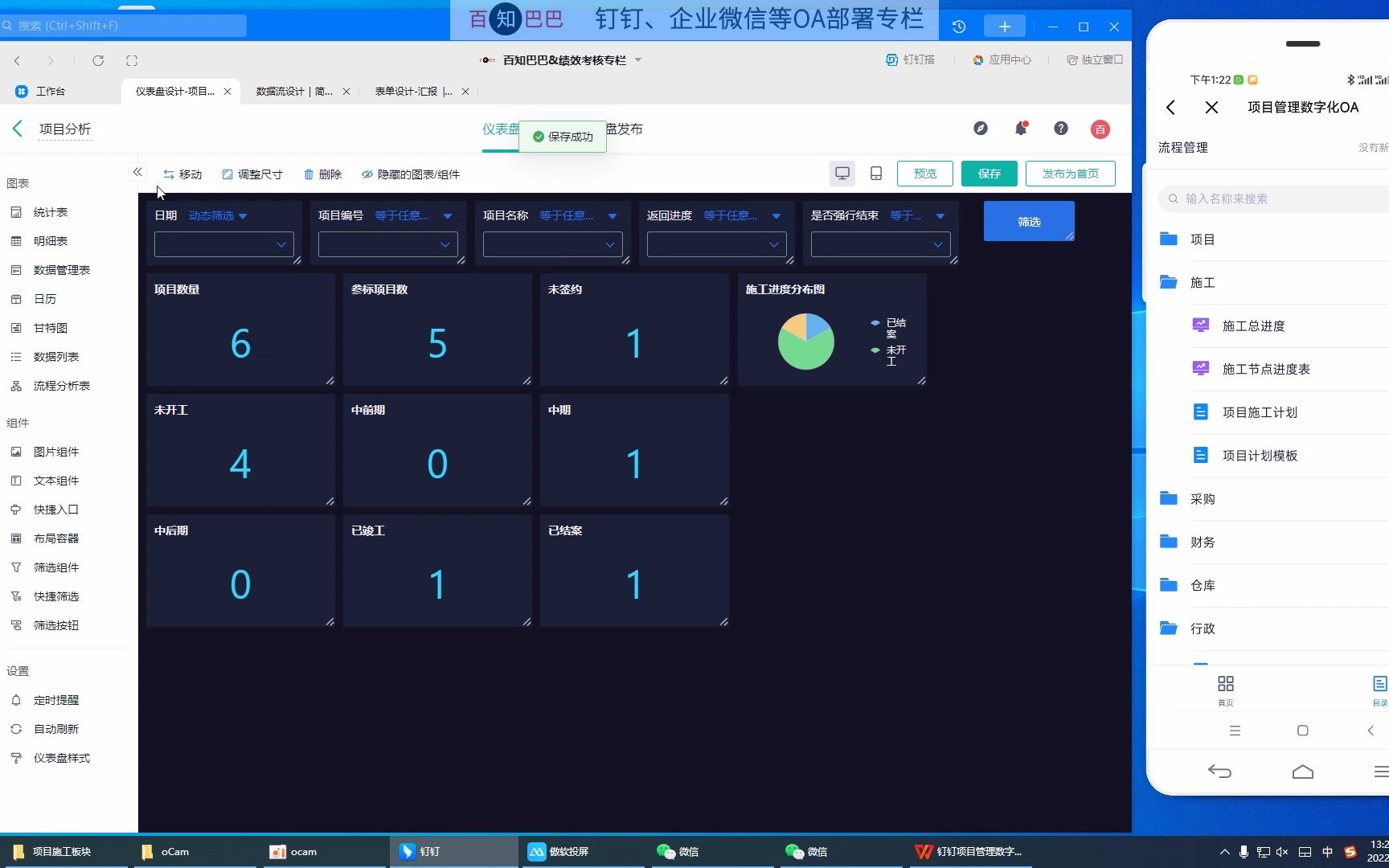Expand the 项目名称 value select box
This screenshot has width=1389, height=868.
click(552, 244)
